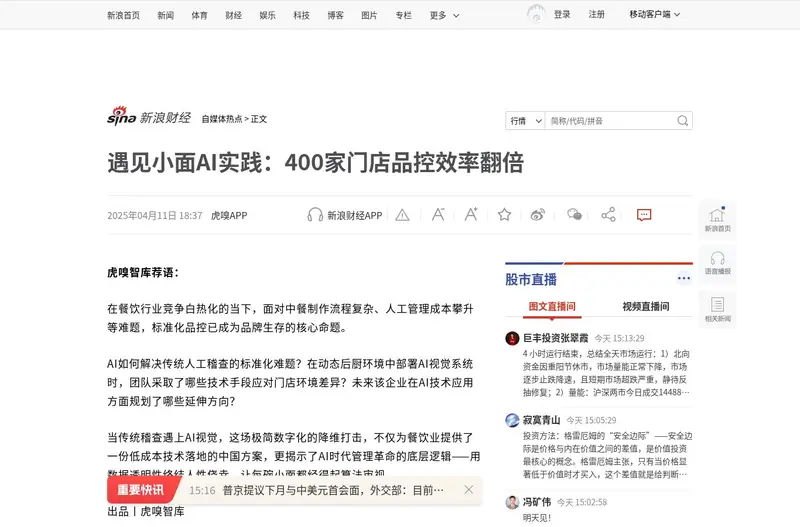
Task: Decrease the font size with A- icon
Action: [x=438, y=215]
